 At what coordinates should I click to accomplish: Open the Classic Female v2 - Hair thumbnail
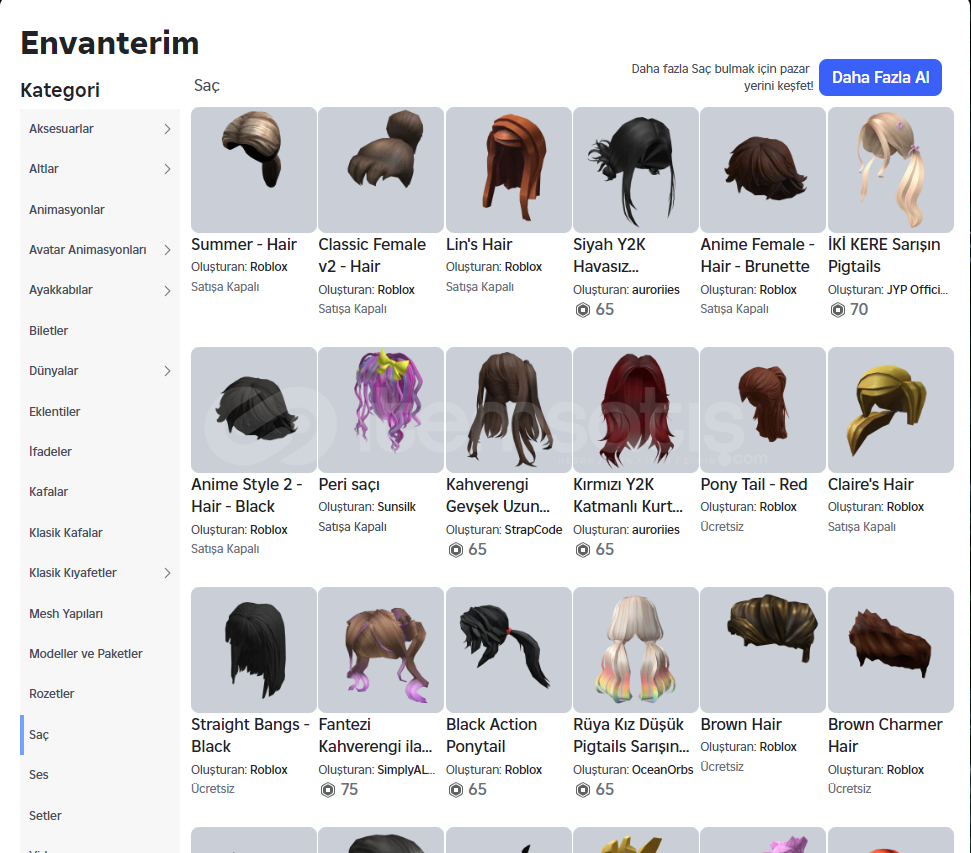point(381,170)
